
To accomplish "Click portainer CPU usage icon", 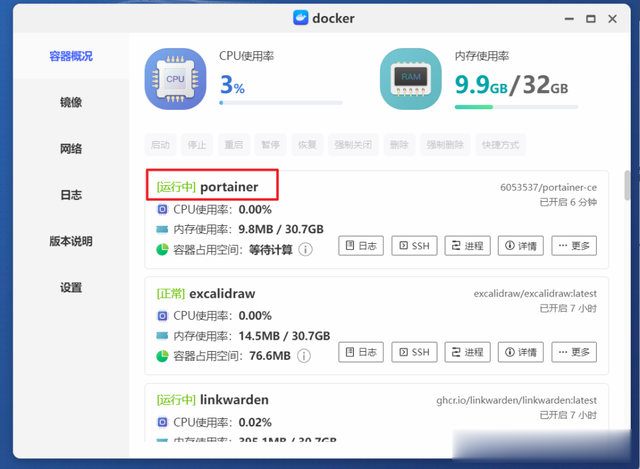I will pos(162,209).
